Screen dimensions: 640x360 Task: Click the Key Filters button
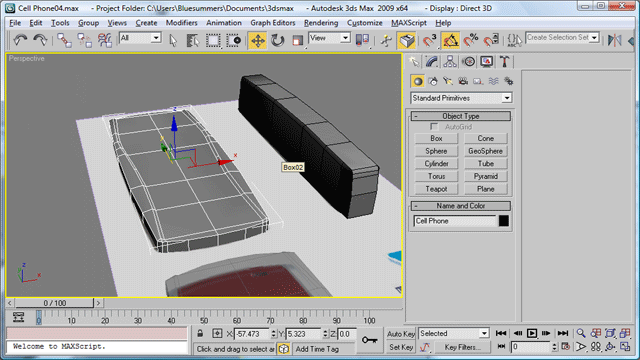[462, 347]
